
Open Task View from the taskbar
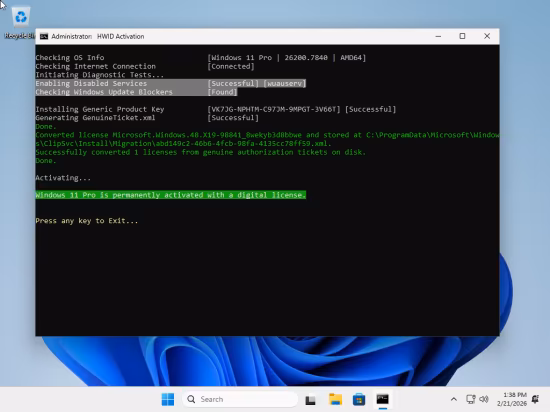point(310,399)
